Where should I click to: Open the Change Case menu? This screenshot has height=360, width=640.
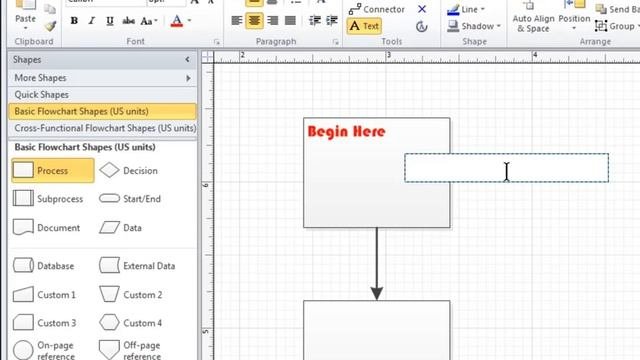pos(149,20)
